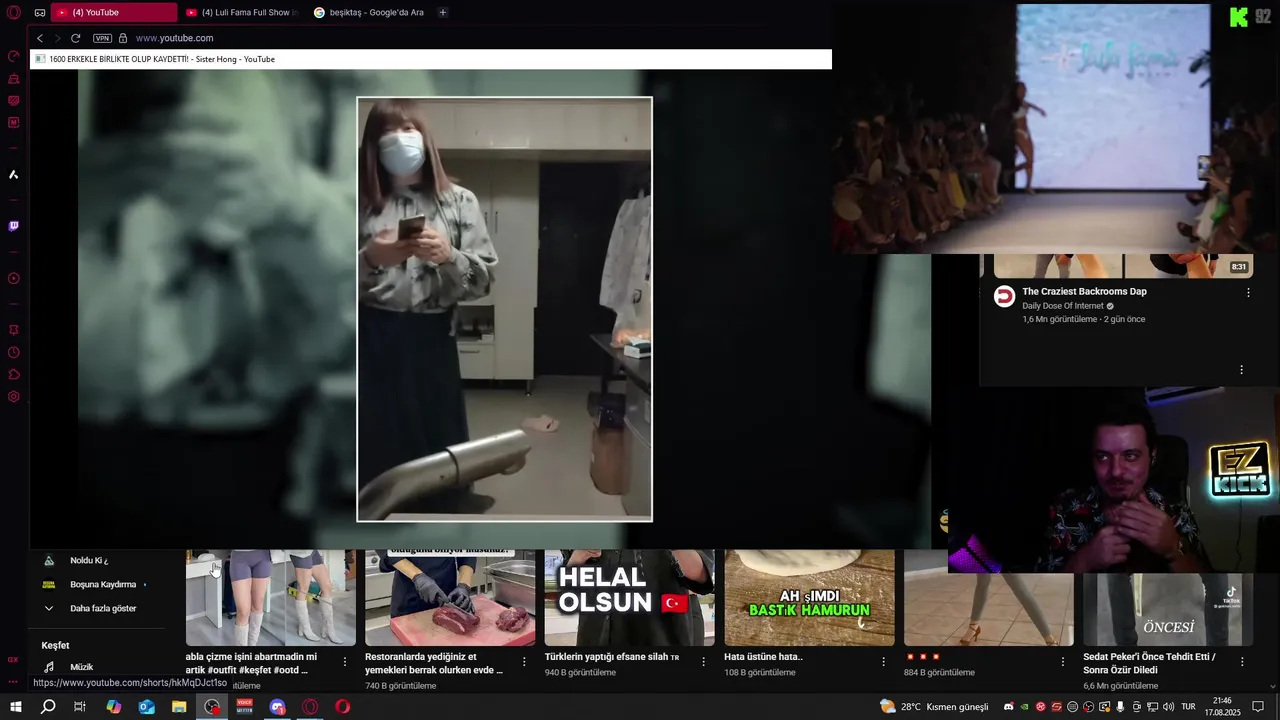
Task: Reload the YouTube page
Action: pyautogui.click(x=75, y=38)
